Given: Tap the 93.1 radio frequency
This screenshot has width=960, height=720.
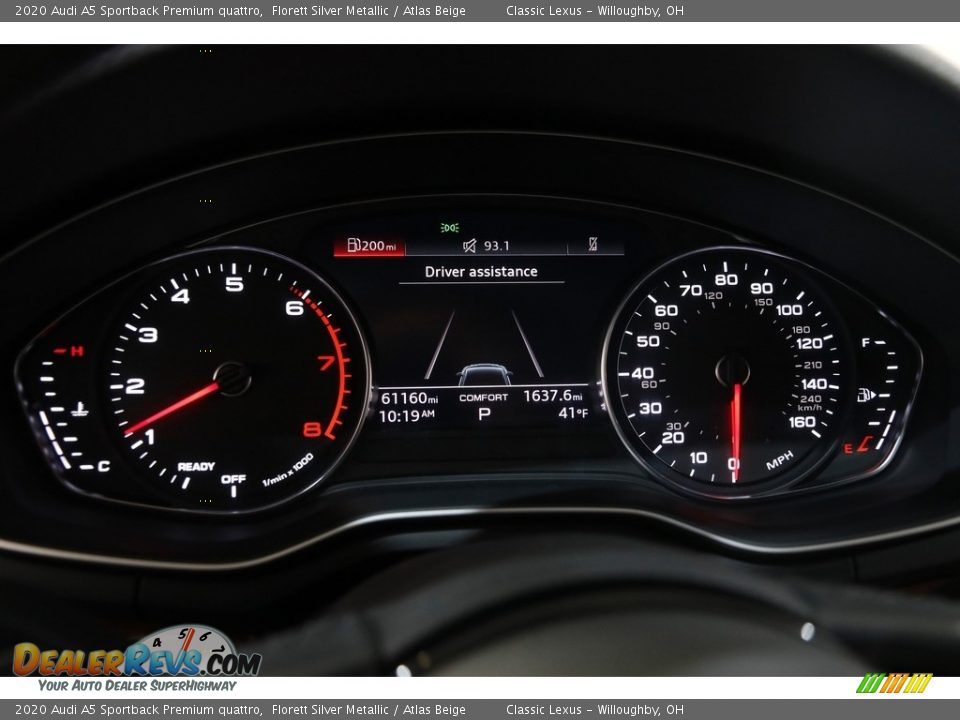Looking at the screenshot, I should (497, 246).
